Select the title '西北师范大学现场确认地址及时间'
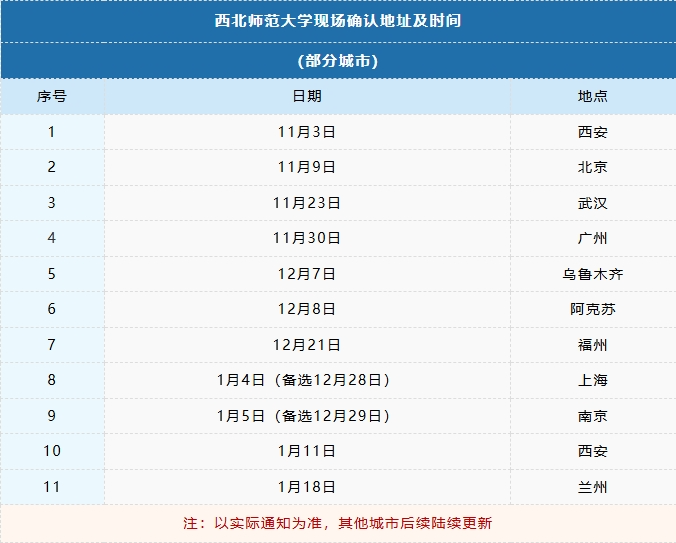 338,21
